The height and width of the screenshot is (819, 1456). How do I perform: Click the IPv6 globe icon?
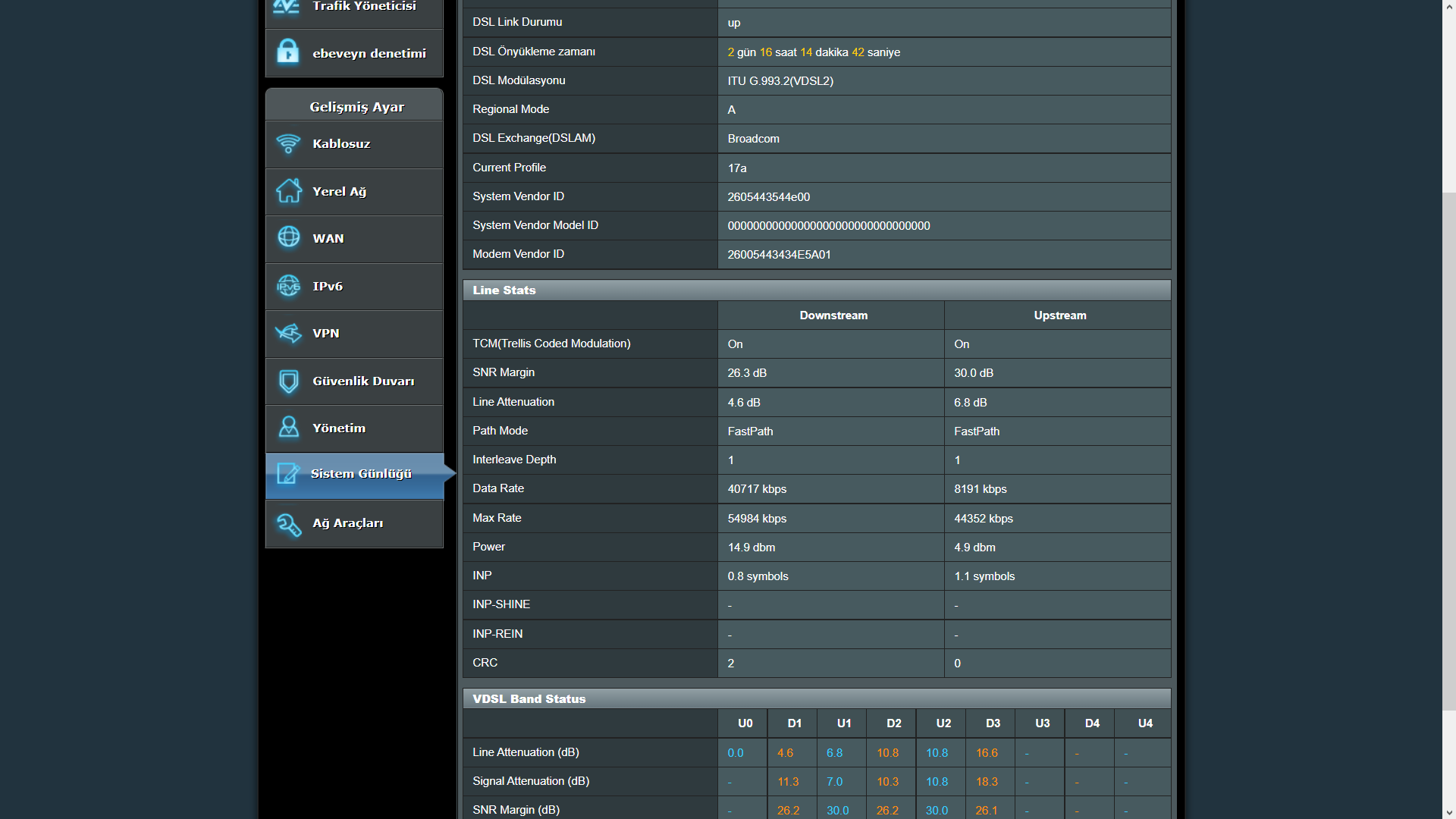288,286
